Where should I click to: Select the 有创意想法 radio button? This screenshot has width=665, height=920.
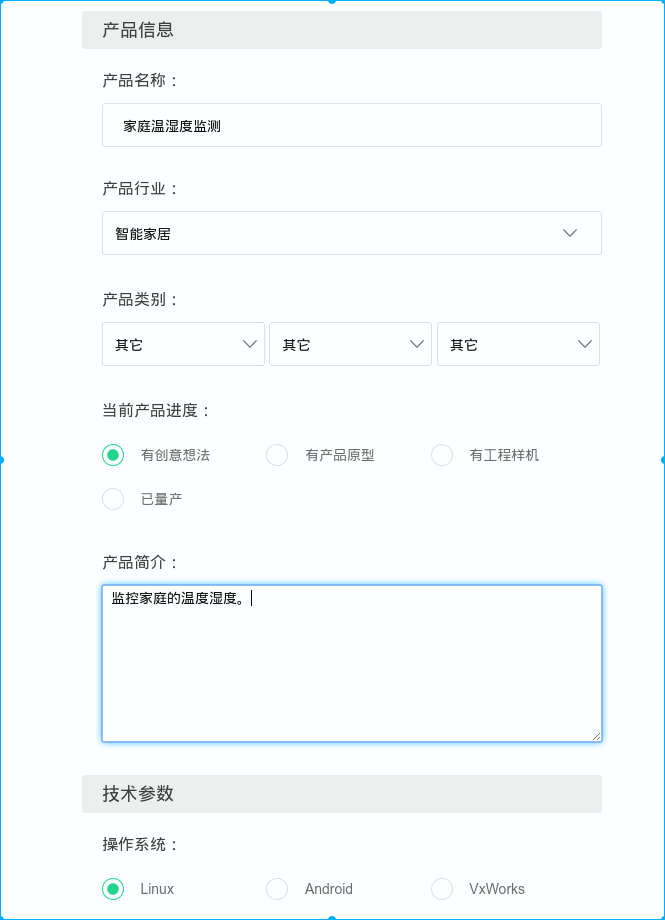click(x=113, y=455)
